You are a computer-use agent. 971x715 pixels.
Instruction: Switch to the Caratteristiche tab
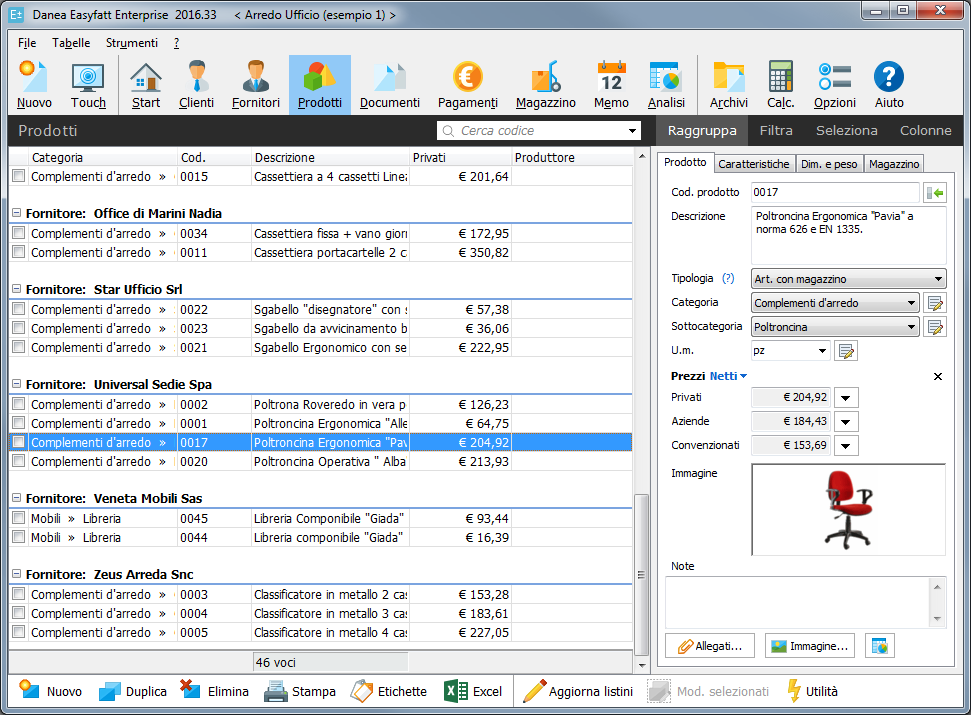754,164
